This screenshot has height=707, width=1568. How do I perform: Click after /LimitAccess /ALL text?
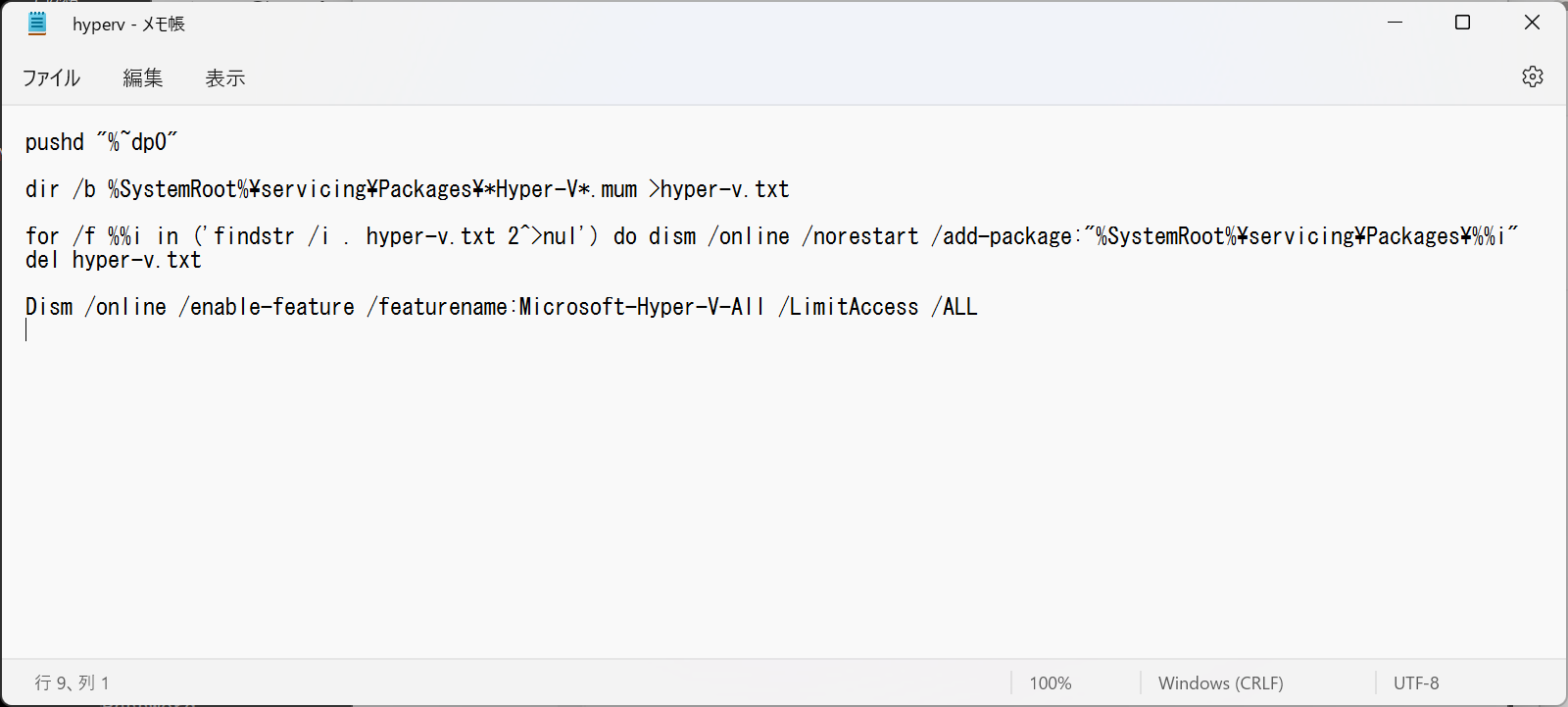pyautogui.click(x=985, y=306)
